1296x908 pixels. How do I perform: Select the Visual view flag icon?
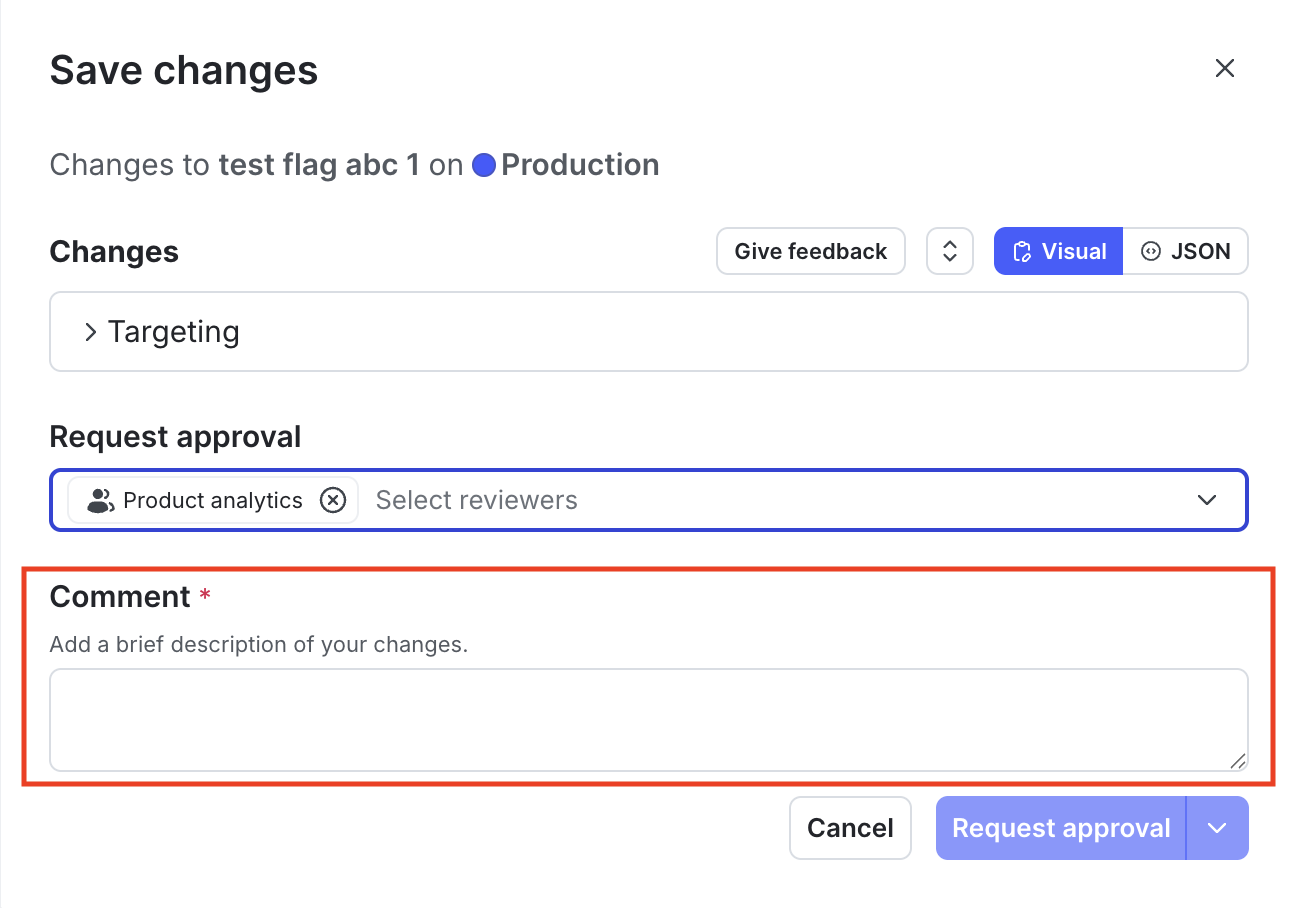(x=1021, y=251)
